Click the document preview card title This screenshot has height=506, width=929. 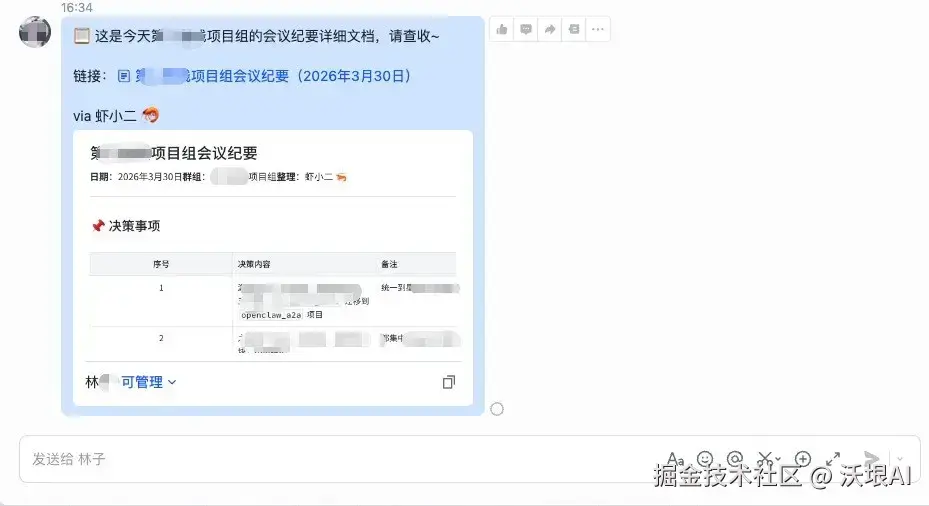point(174,153)
